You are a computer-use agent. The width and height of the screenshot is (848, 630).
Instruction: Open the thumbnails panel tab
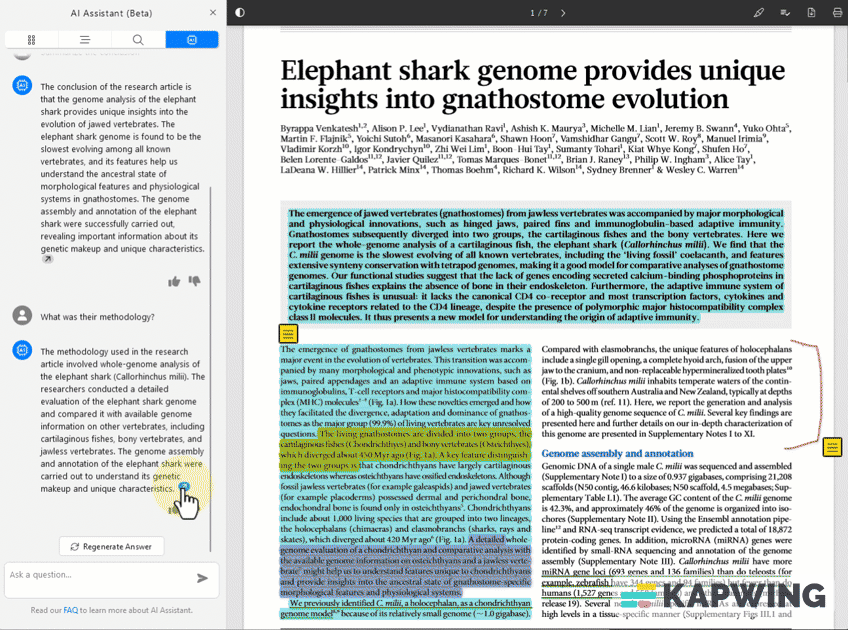click(x=32, y=39)
